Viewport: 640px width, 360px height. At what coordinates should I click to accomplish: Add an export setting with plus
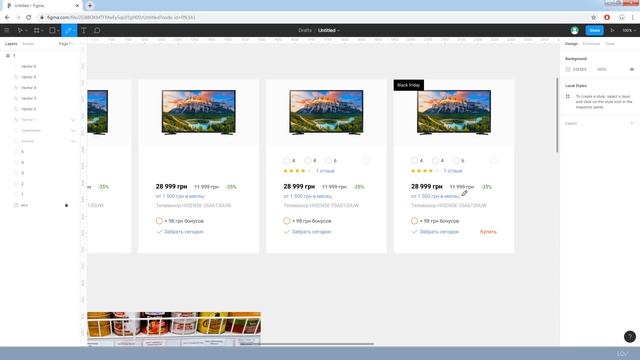tap(631, 123)
